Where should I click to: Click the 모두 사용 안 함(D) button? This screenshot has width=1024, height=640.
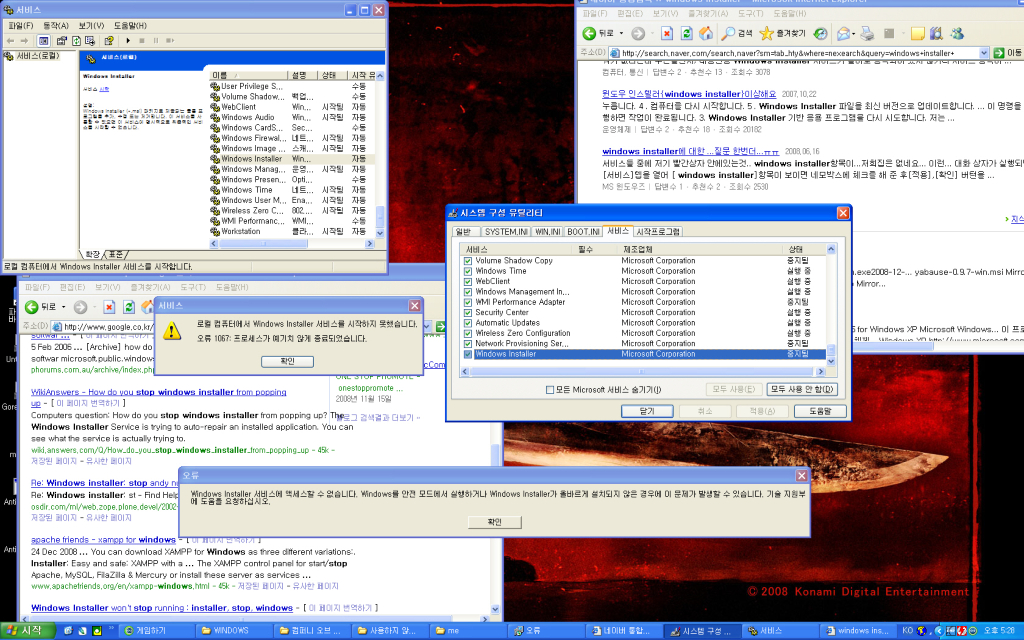tap(802, 390)
